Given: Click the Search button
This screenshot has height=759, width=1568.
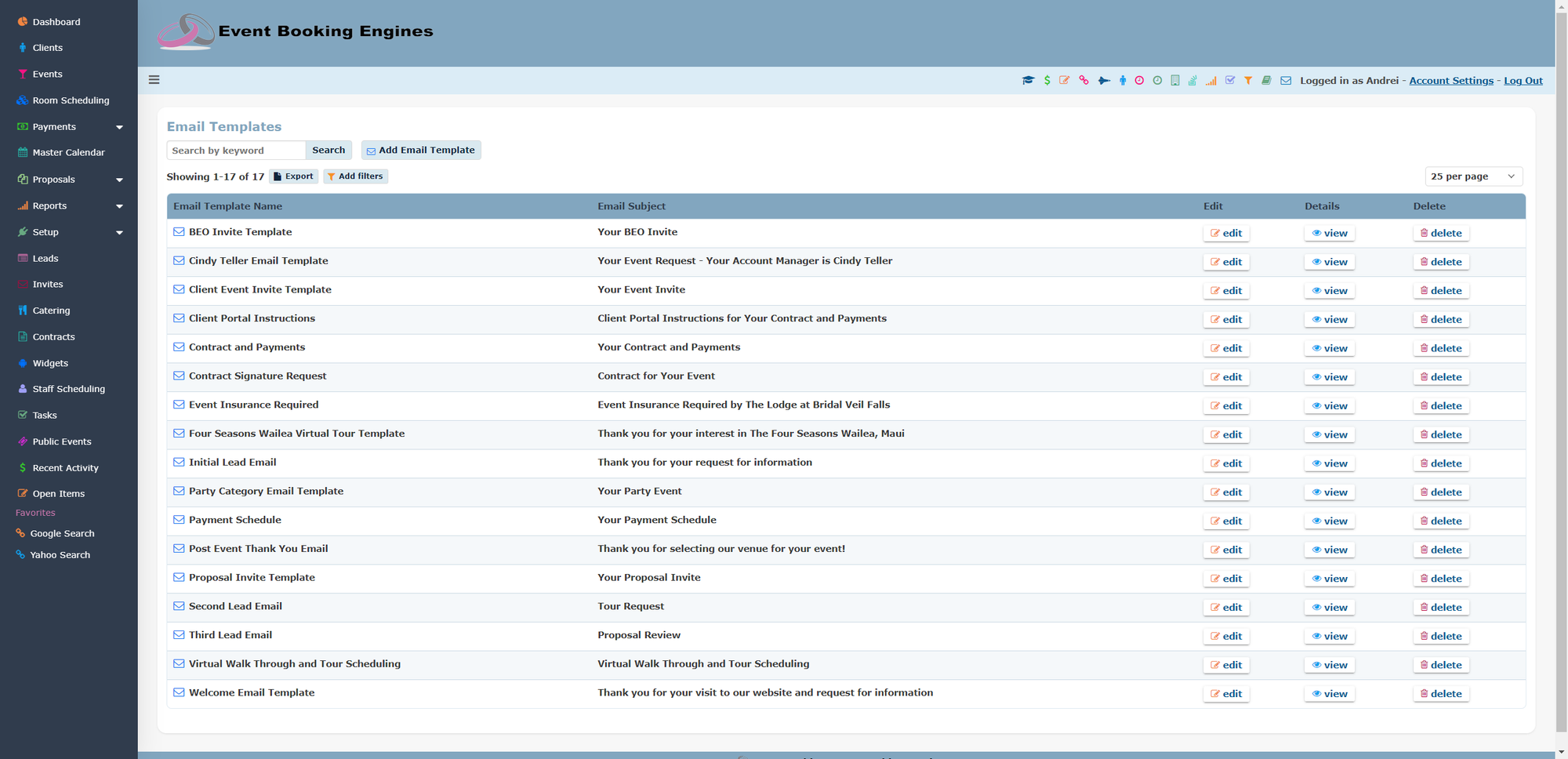Looking at the screenshot, I should (328, 150).
